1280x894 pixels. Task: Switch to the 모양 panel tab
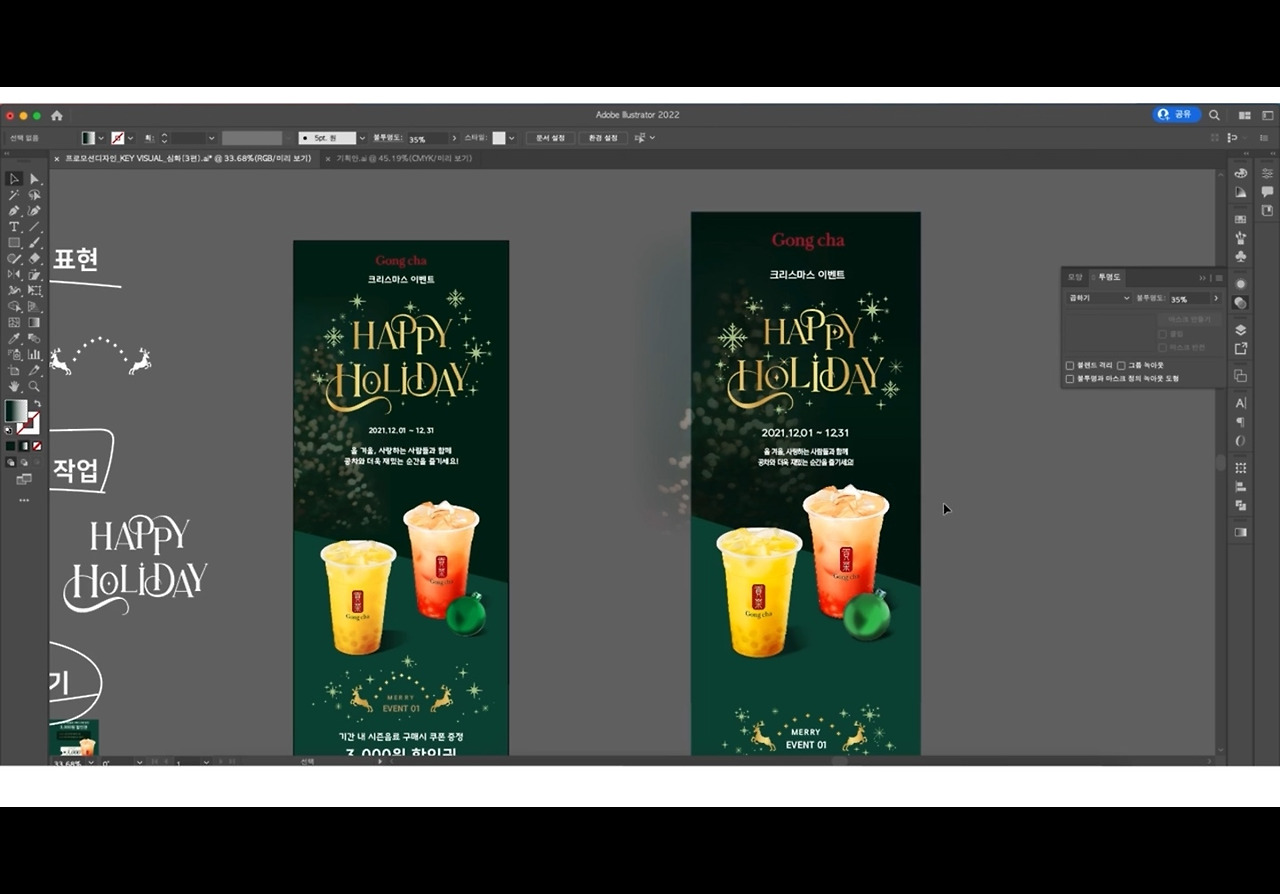(x=1075, y=277)
